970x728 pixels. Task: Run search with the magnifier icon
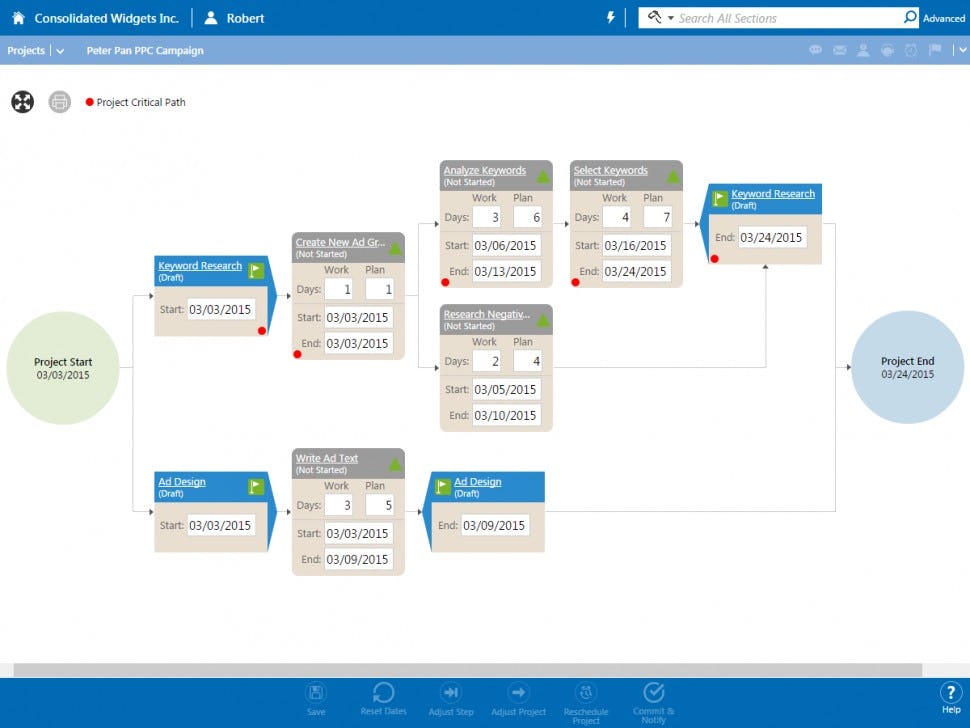(910, 17)
